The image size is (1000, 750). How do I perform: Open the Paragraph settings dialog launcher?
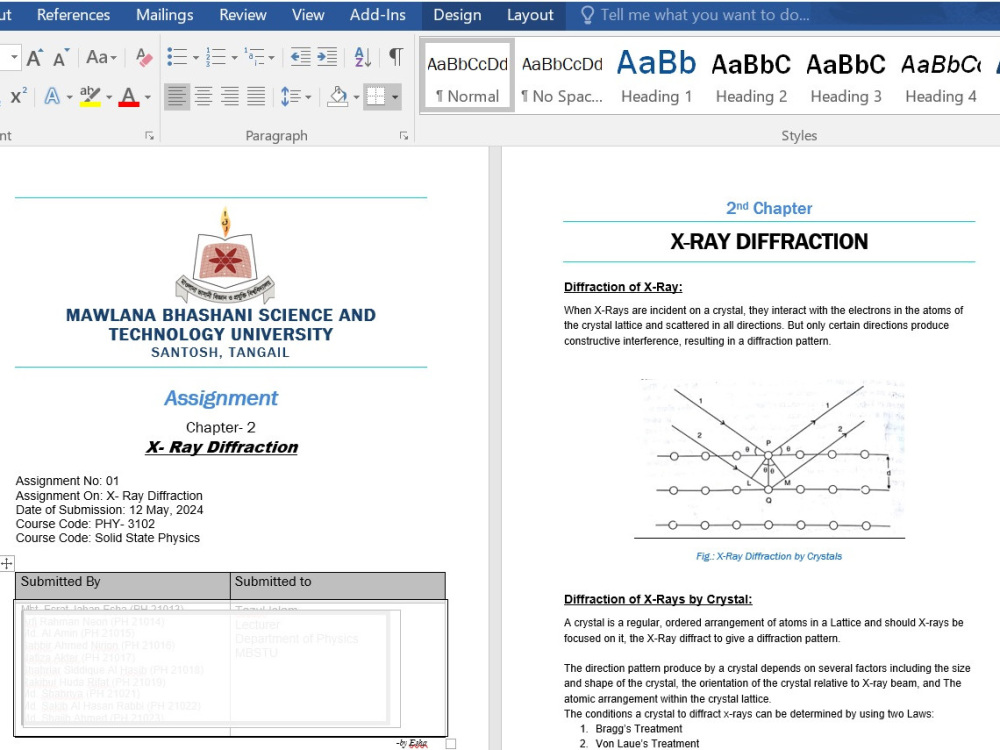[x=404, y=135]
